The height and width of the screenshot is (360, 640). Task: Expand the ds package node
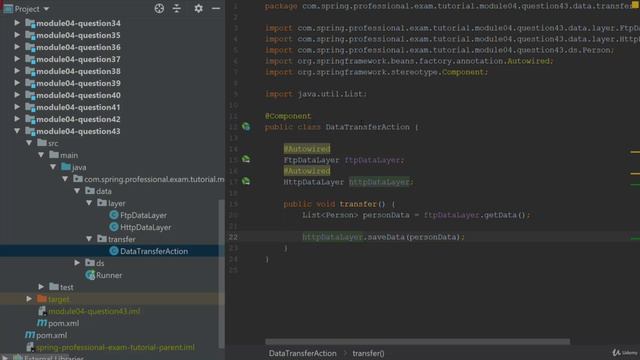77,263
